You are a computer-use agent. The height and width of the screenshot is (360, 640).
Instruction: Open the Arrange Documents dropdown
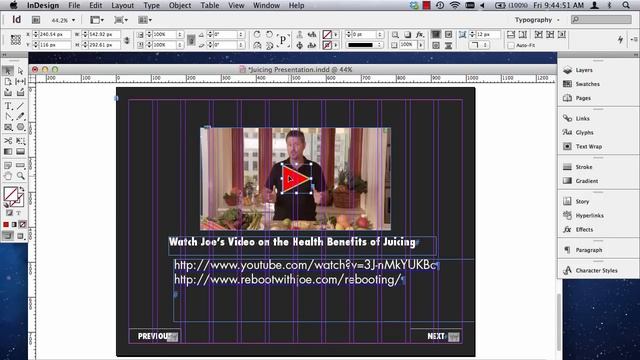click(x=145, y=20)
